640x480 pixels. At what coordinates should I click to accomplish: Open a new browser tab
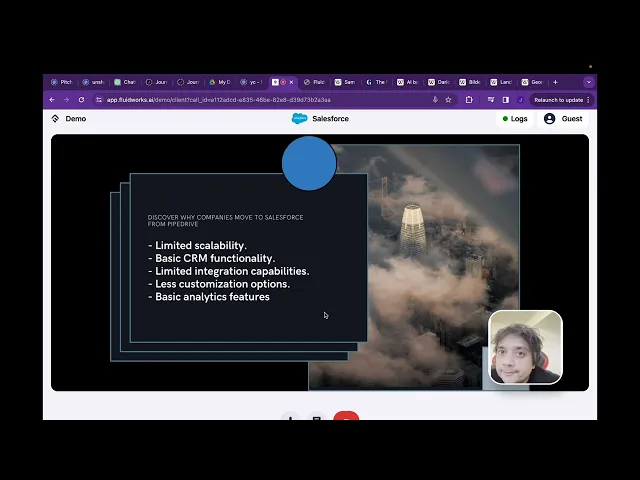click(x=555, y=82)
